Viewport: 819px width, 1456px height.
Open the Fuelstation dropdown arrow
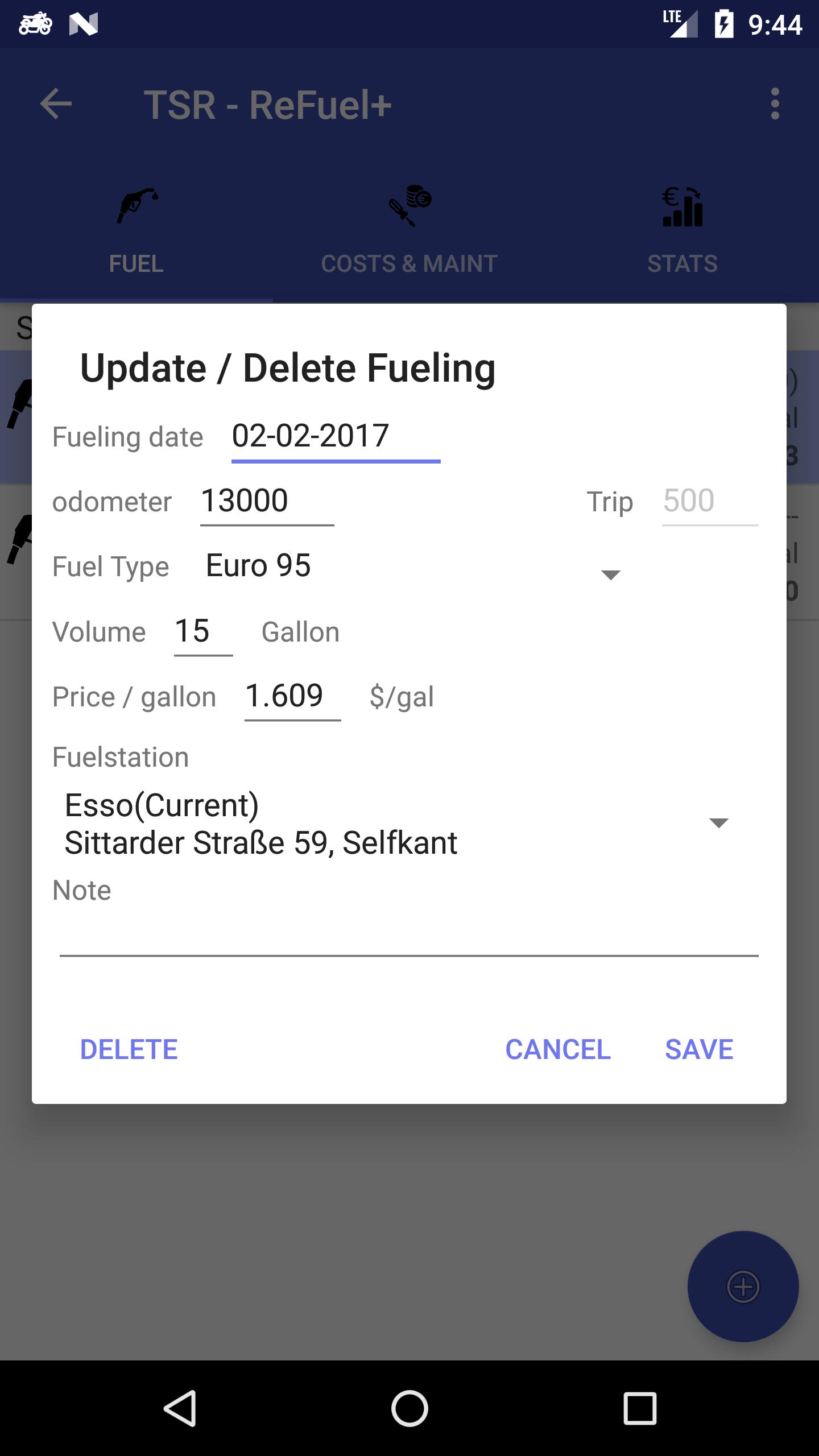coord(718,822)
